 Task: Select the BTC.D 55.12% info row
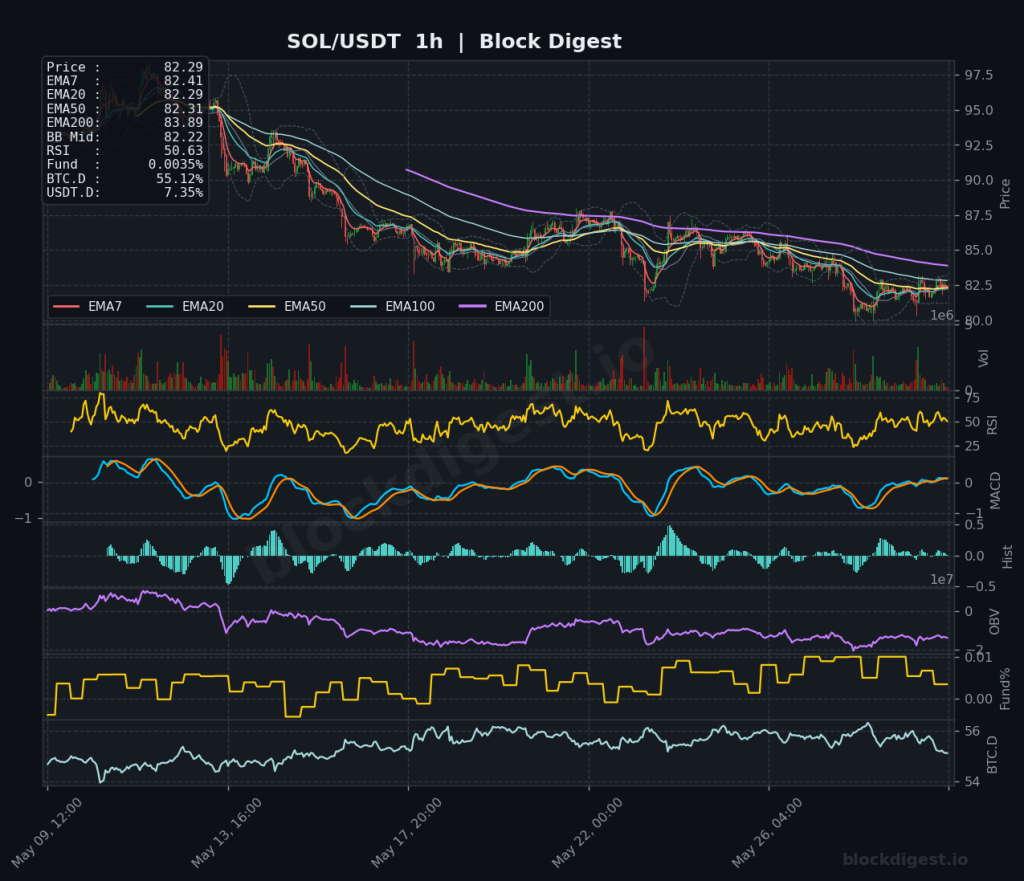(x=125, y=179)
